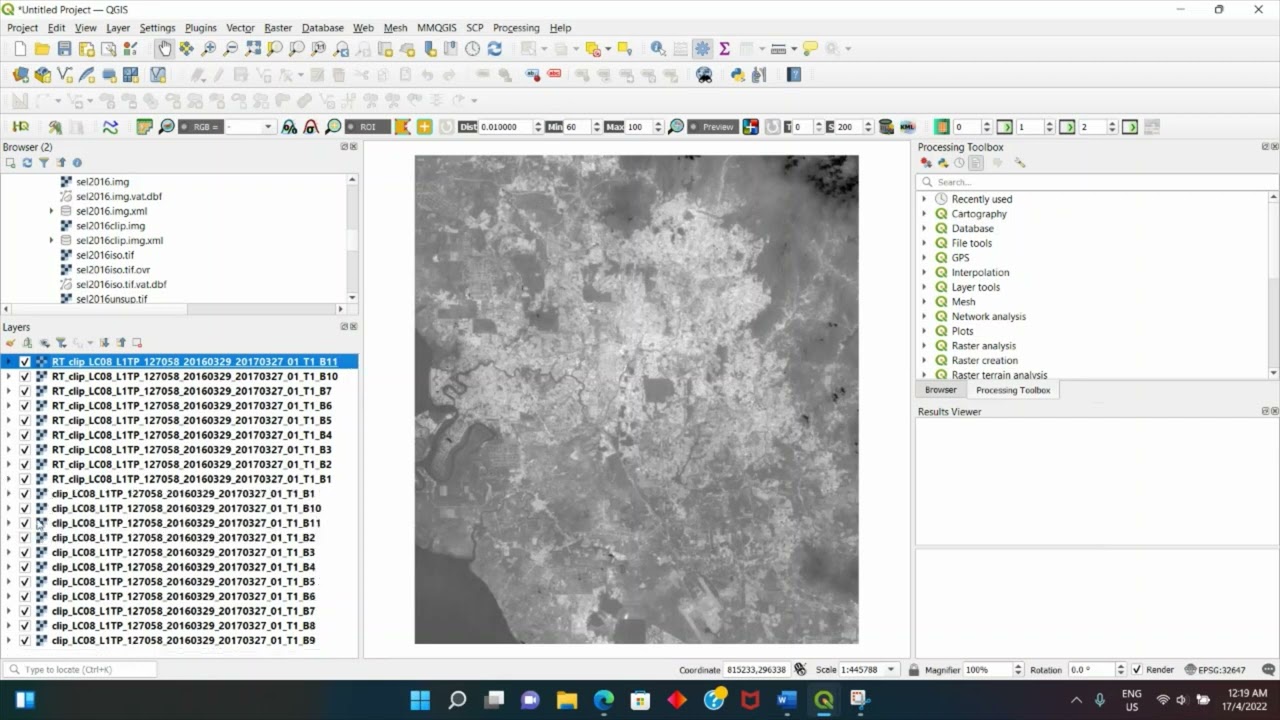The height and width of the screenshot is (720, 1280).
Task: Open the SCP band set icon
Action: tap(144, 127)
